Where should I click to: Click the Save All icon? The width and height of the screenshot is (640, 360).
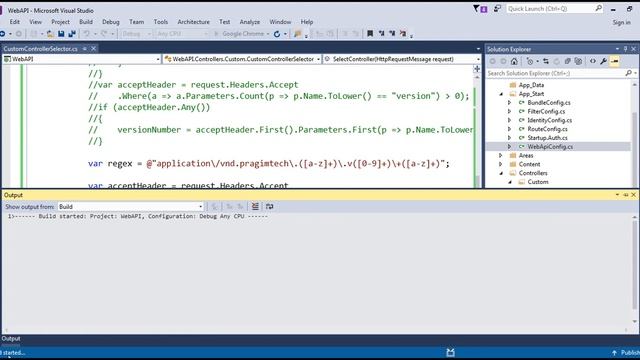coord(72,34)
